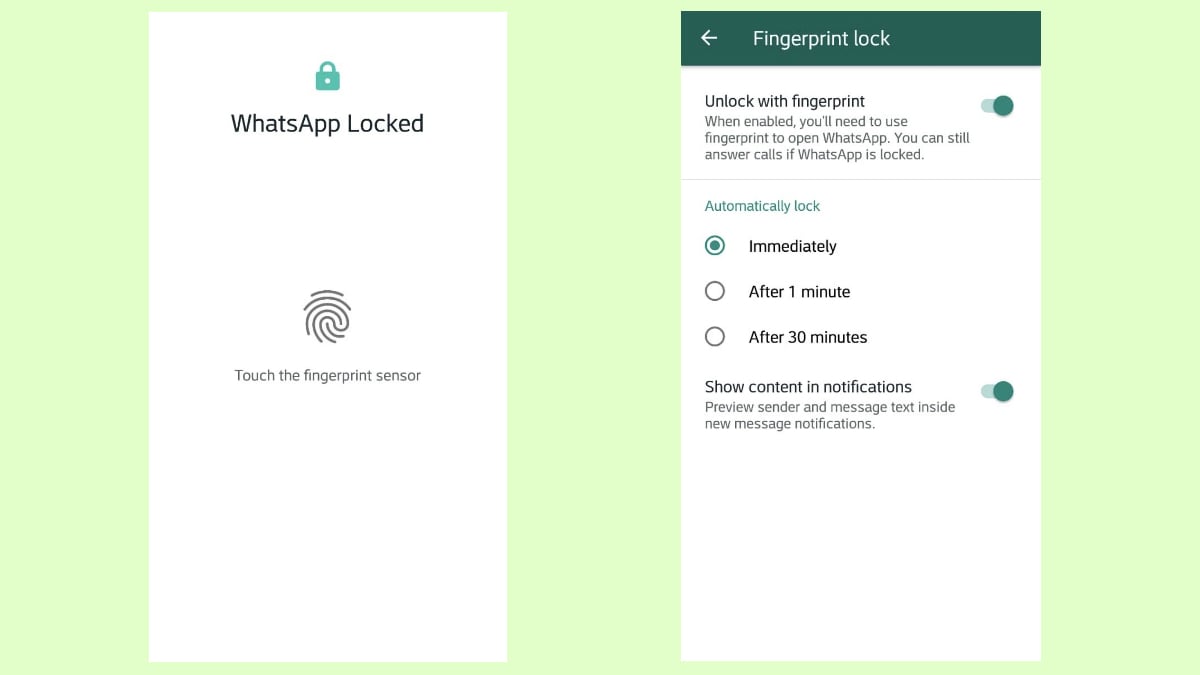Select the Immediately radio button
The width and height of the screenshot is (1200, 675).
coord(714,245)
